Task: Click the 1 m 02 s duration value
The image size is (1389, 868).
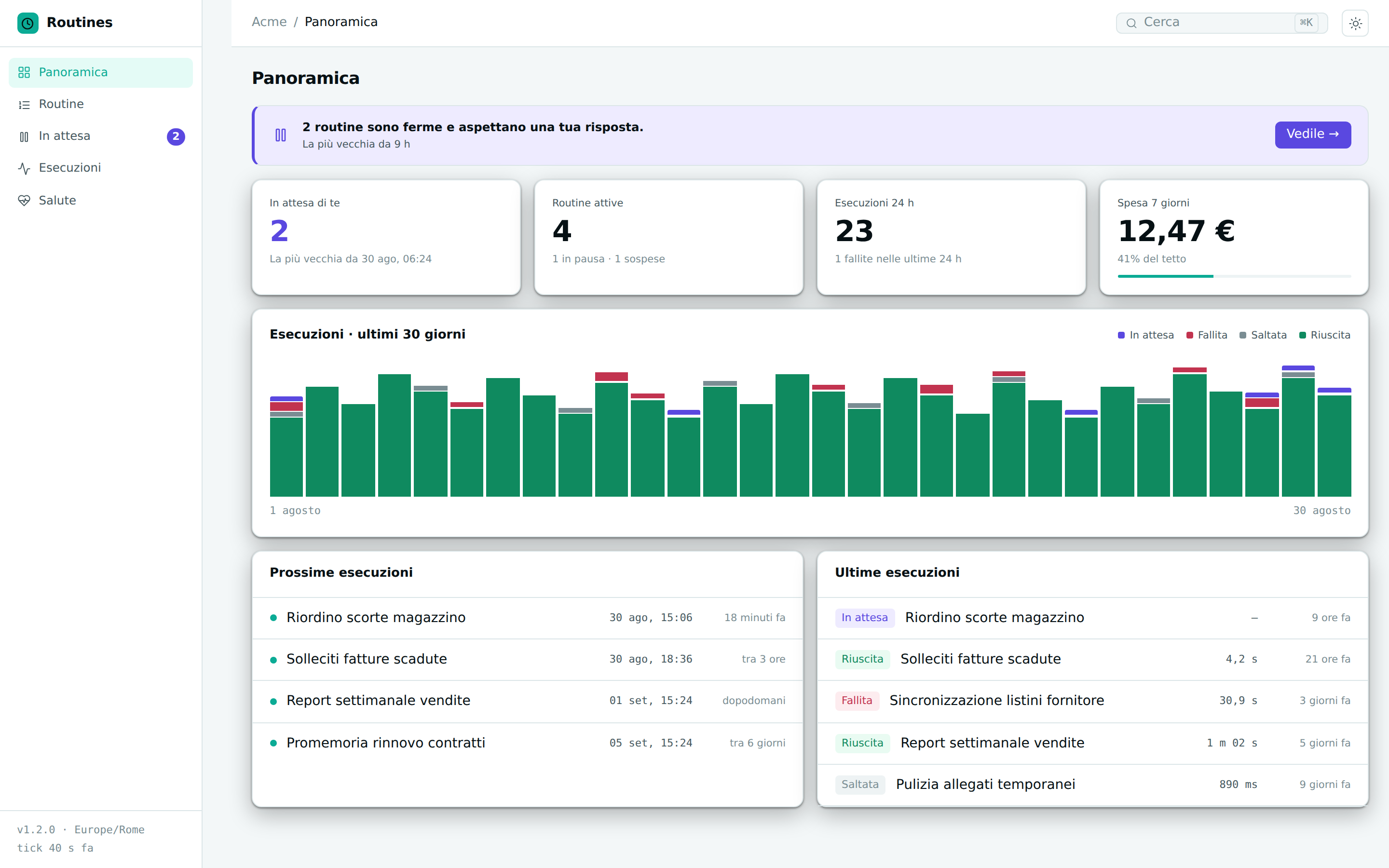Action: 1232,743
